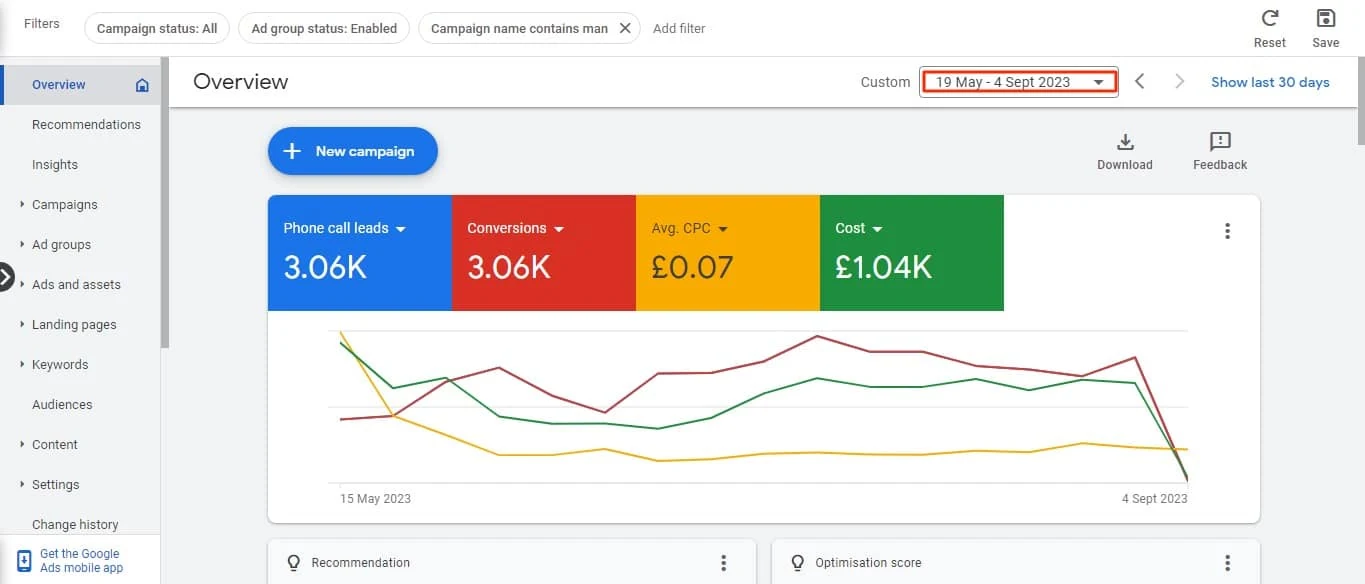
Task: Go to the next date period
Action: point(1180,82)
